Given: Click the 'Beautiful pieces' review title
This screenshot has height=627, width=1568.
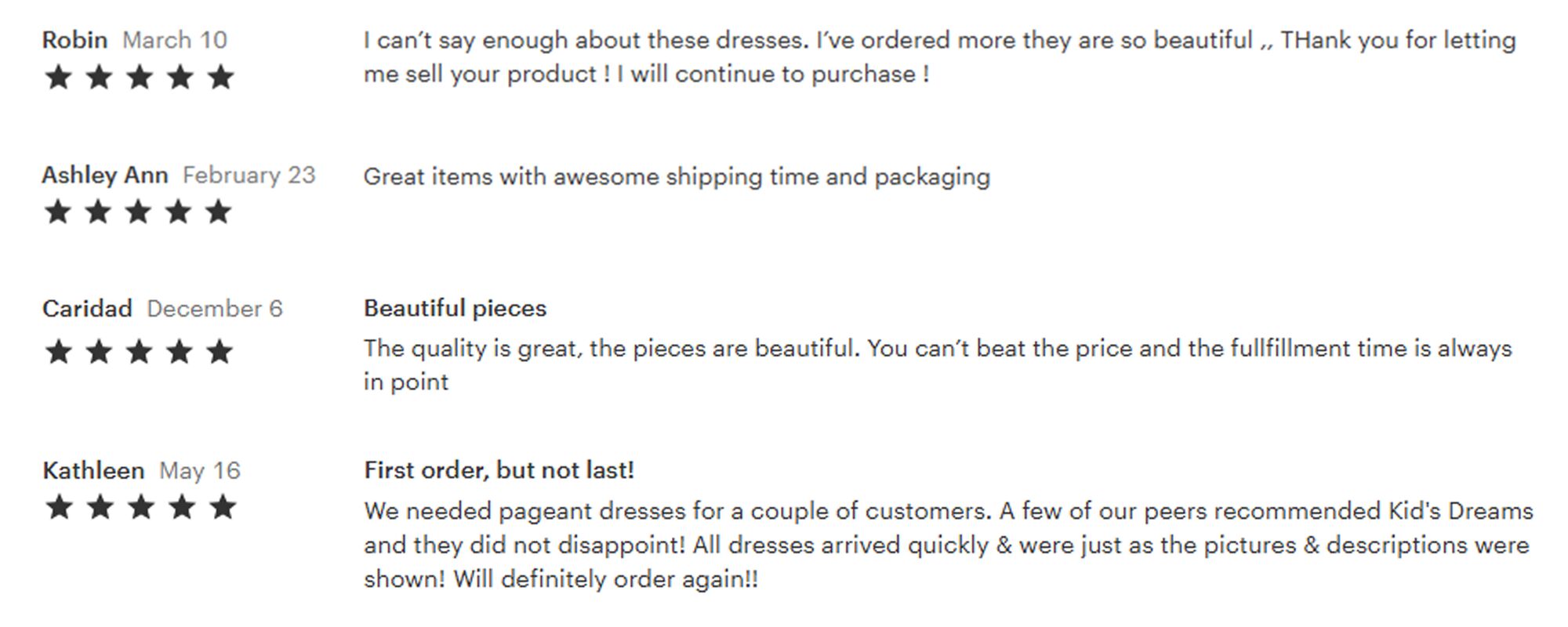Looking at the screenshot, I should pyautogui.click(x=456, y=309).
